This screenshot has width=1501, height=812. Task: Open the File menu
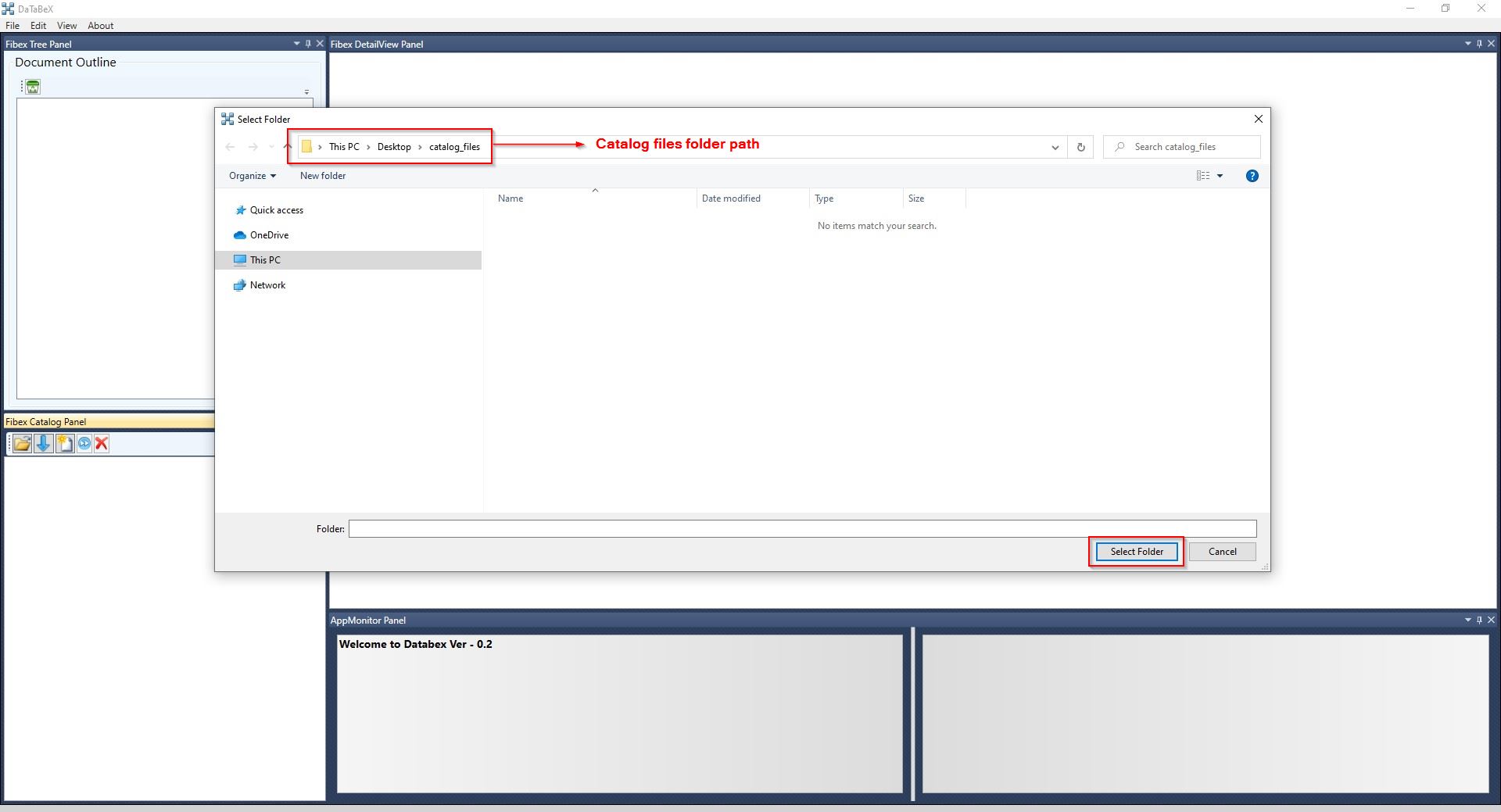(13, 26)
